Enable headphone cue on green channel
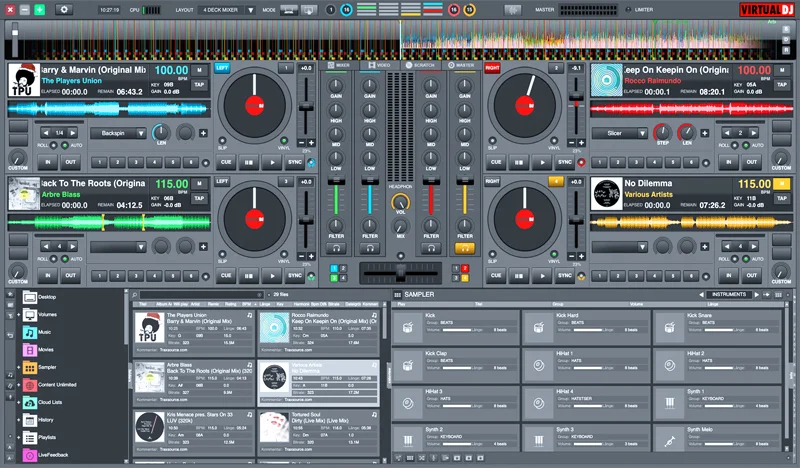This screenshot has height=468, width=800. pos(336,249)
